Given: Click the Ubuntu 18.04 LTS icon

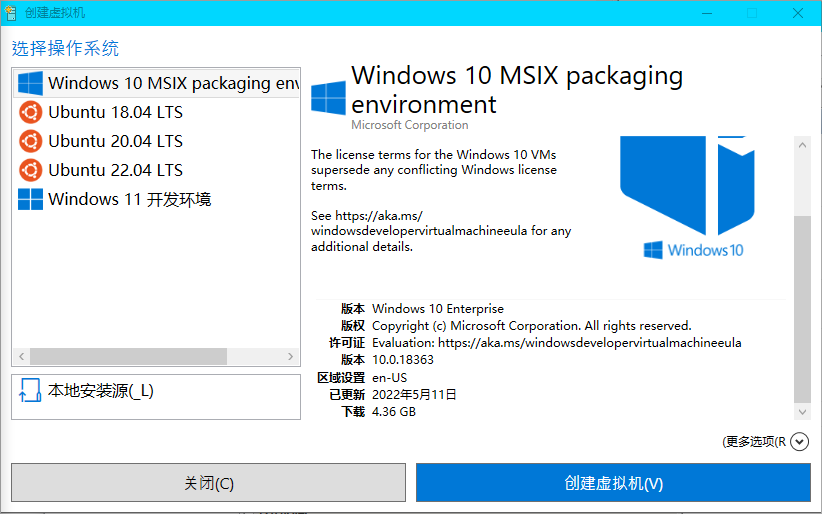Looking at the screenshot, I should pos(30,112).
